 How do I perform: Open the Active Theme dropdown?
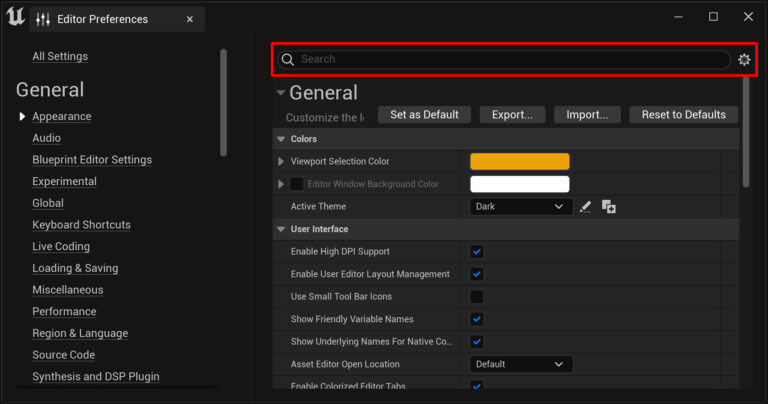click(x=521, y=207)
